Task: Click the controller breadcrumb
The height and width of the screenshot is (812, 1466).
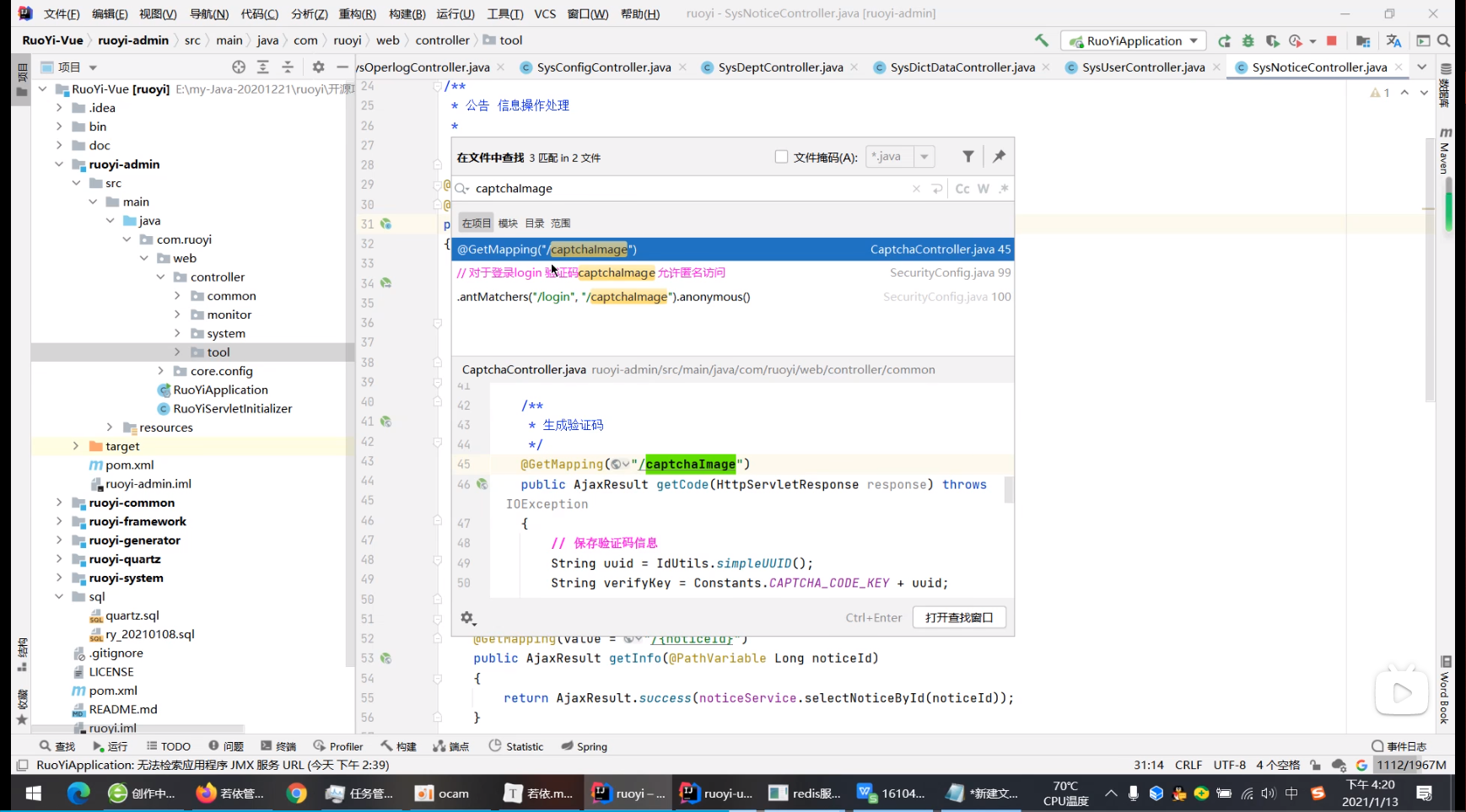Action: coord(442,40)
